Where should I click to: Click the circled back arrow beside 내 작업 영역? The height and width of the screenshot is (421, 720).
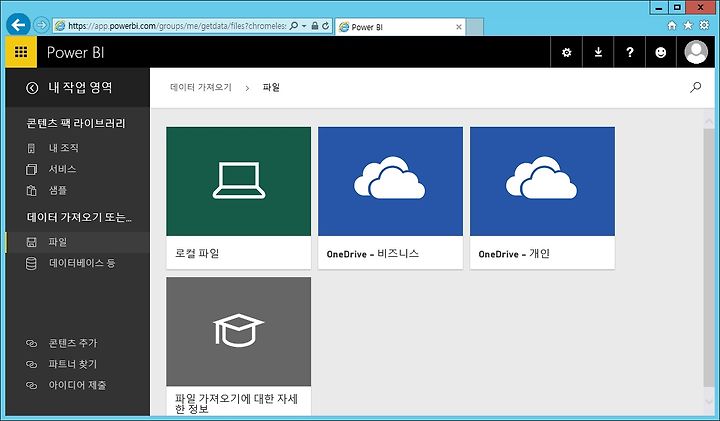coord(32,88)
